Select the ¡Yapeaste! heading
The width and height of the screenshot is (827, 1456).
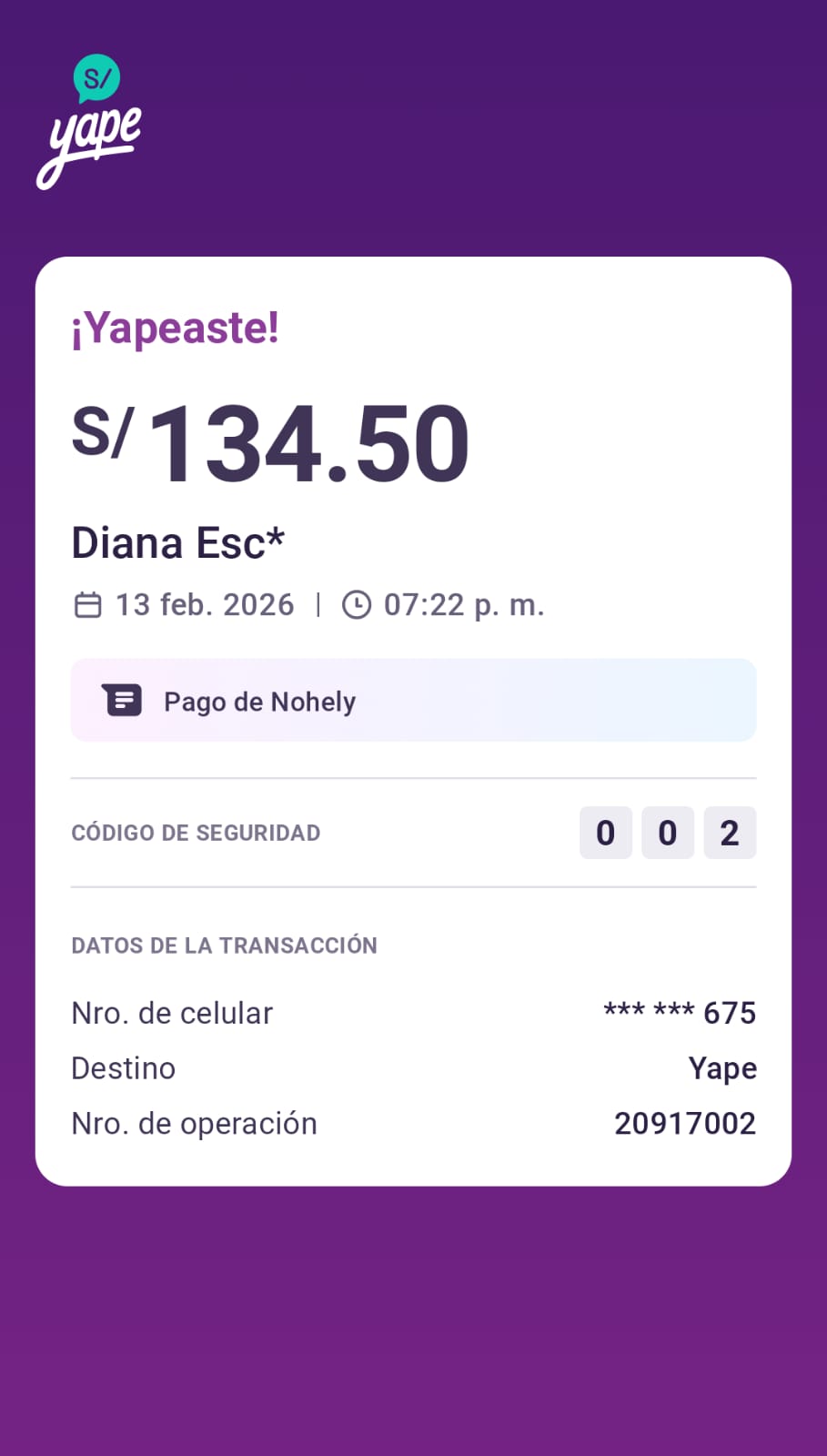click(176, 329)
